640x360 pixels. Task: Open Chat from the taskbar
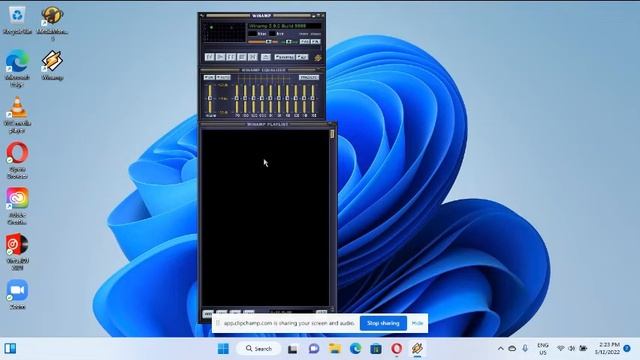313,349
